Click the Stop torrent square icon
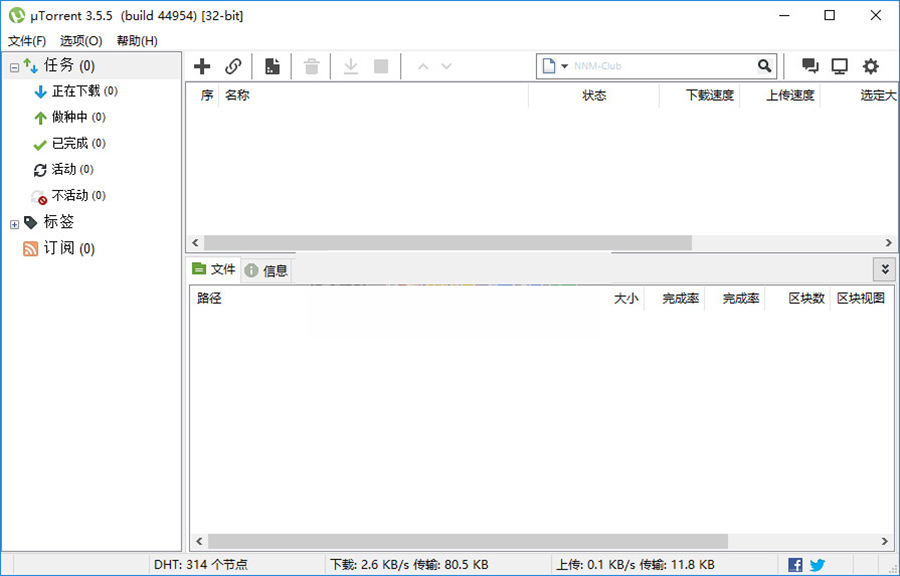The width and height of the screenshot is (900, 576). 381,67
